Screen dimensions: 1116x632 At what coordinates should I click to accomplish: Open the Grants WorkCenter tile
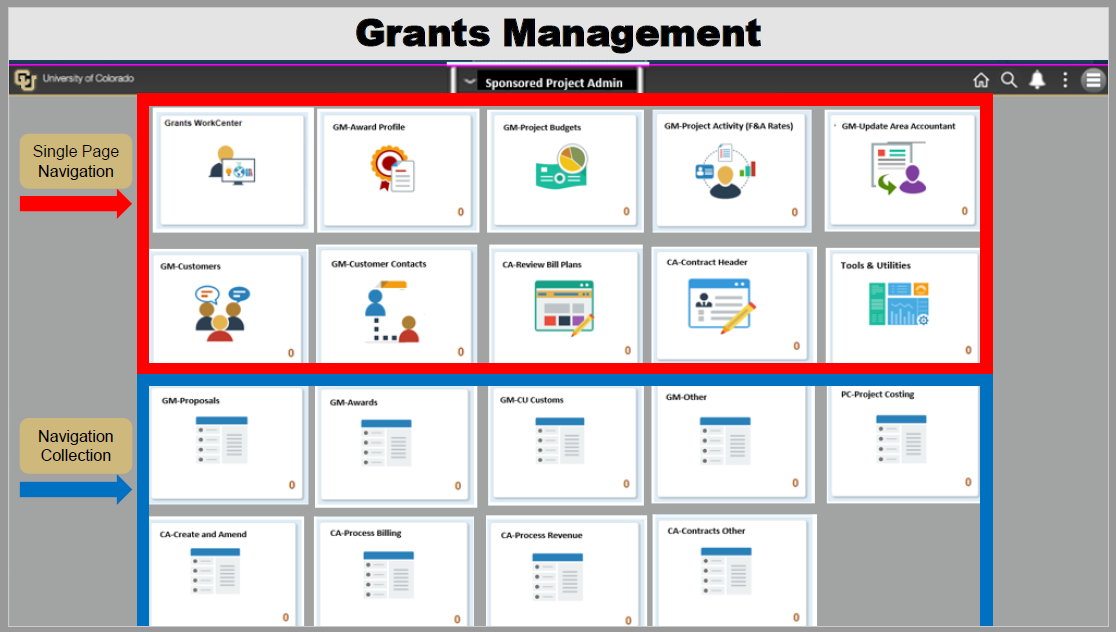pos(232,170)
